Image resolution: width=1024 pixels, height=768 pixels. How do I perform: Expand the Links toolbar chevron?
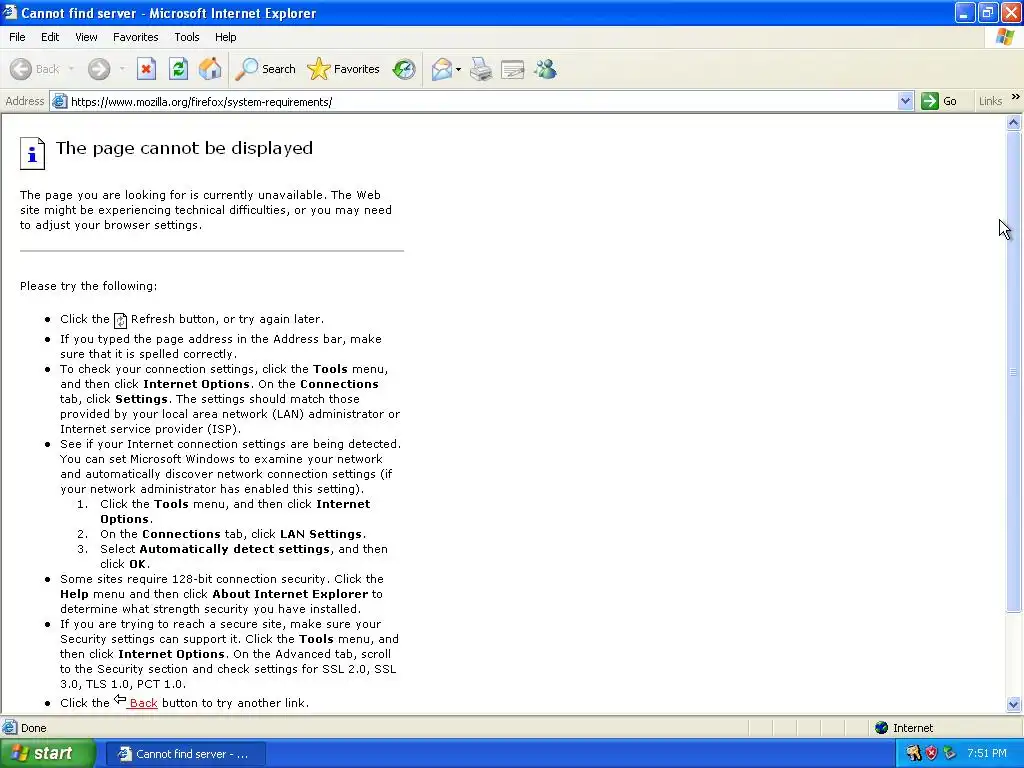click(x=1015, y=97)
